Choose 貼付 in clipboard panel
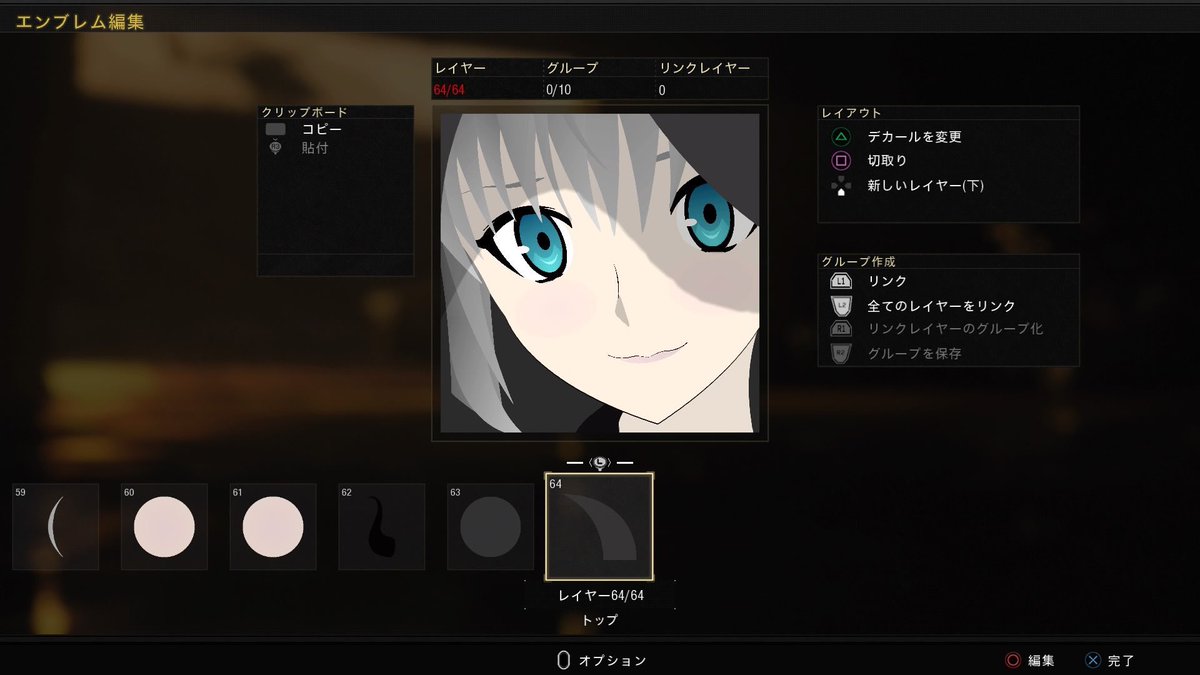1200x675 pixels. [315, 148]
